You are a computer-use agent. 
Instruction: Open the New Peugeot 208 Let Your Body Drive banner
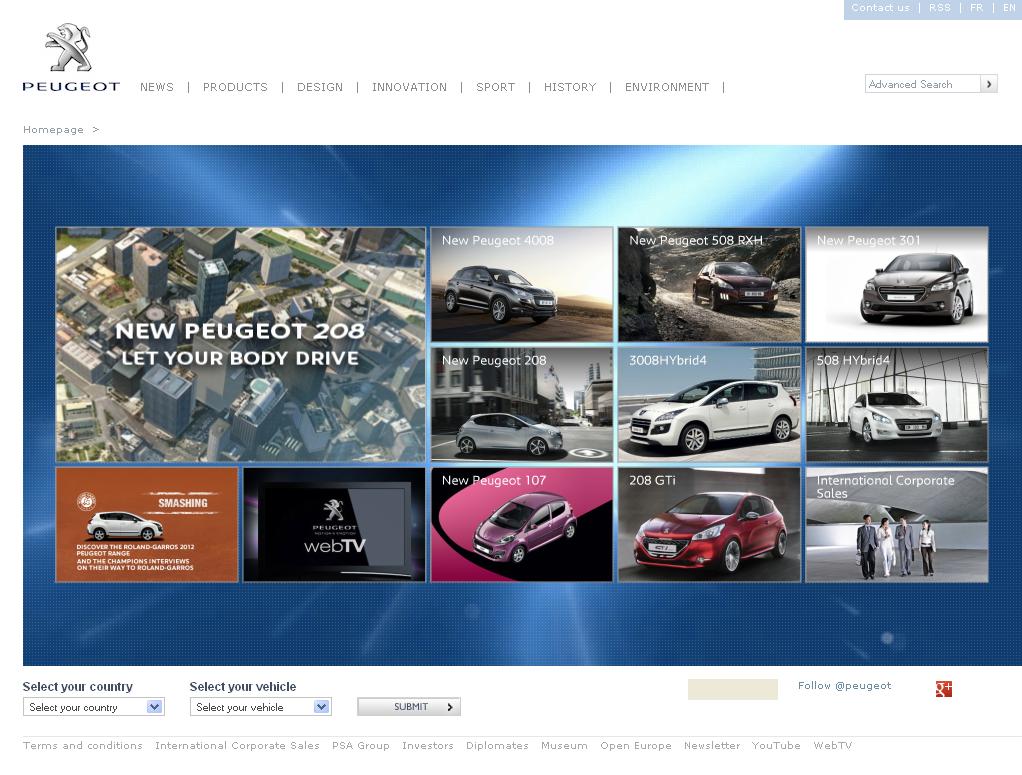241,345
